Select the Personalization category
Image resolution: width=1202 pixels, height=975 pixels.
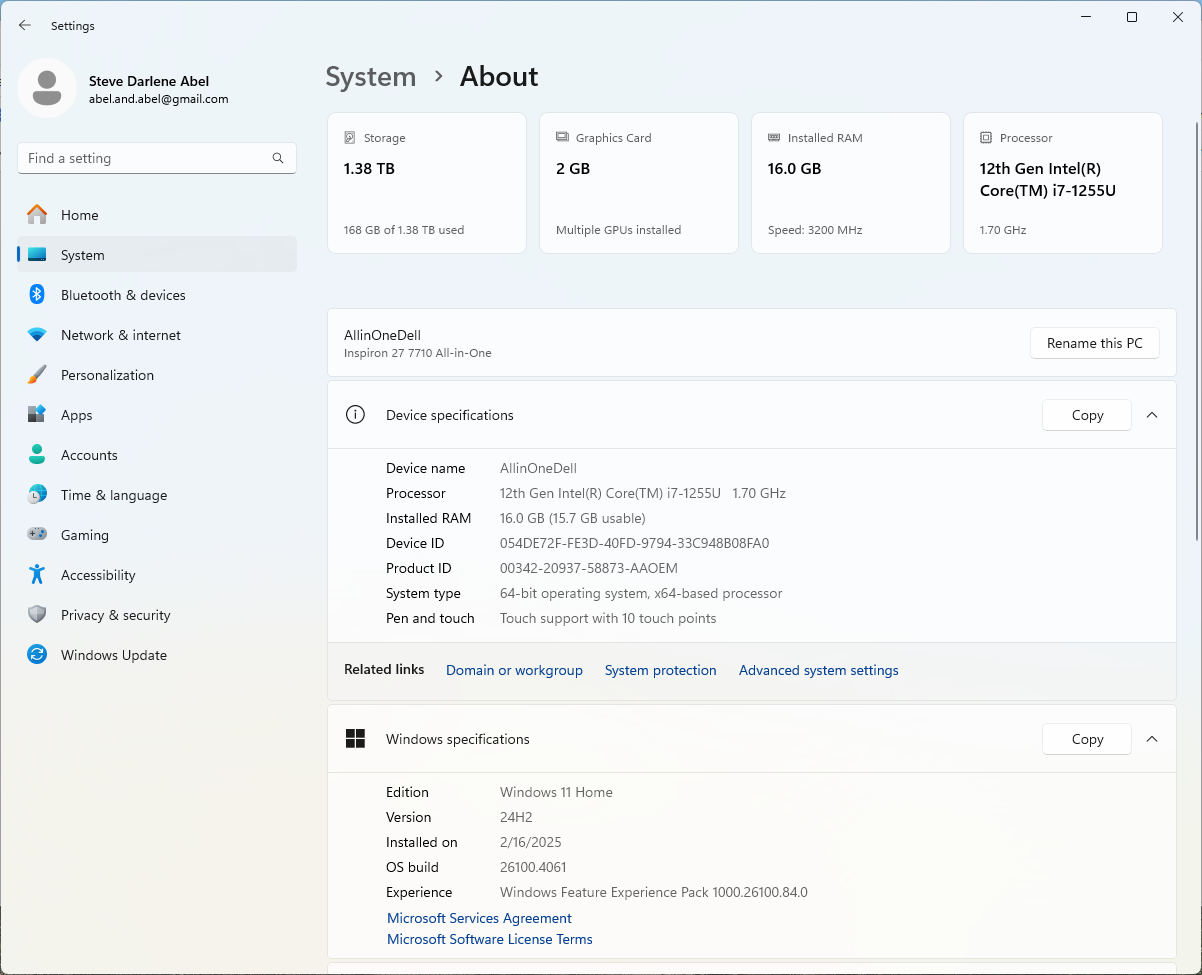coord(157,375)
